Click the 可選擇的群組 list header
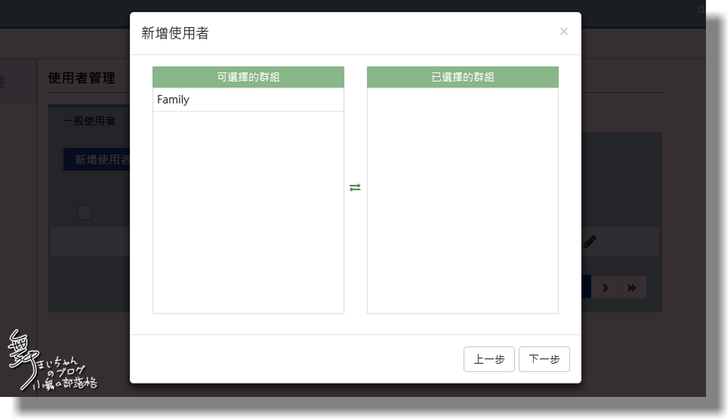The image size is (728, 419). pyautogui.click(x=248, y=77)
